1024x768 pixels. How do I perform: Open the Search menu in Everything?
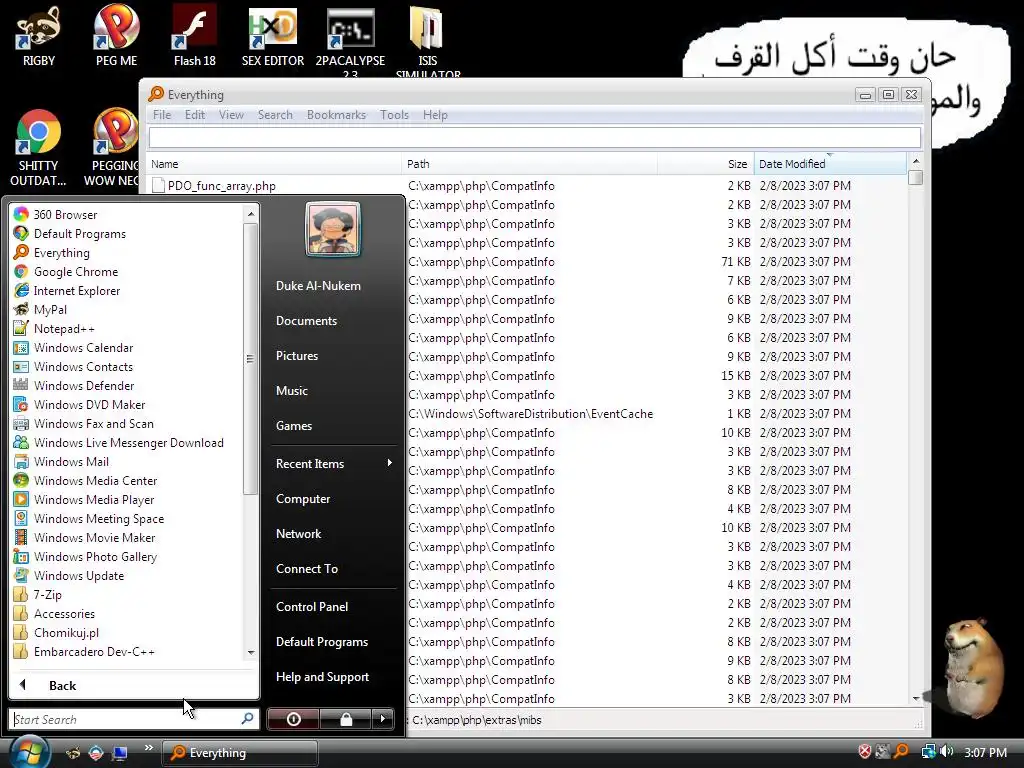275,115
